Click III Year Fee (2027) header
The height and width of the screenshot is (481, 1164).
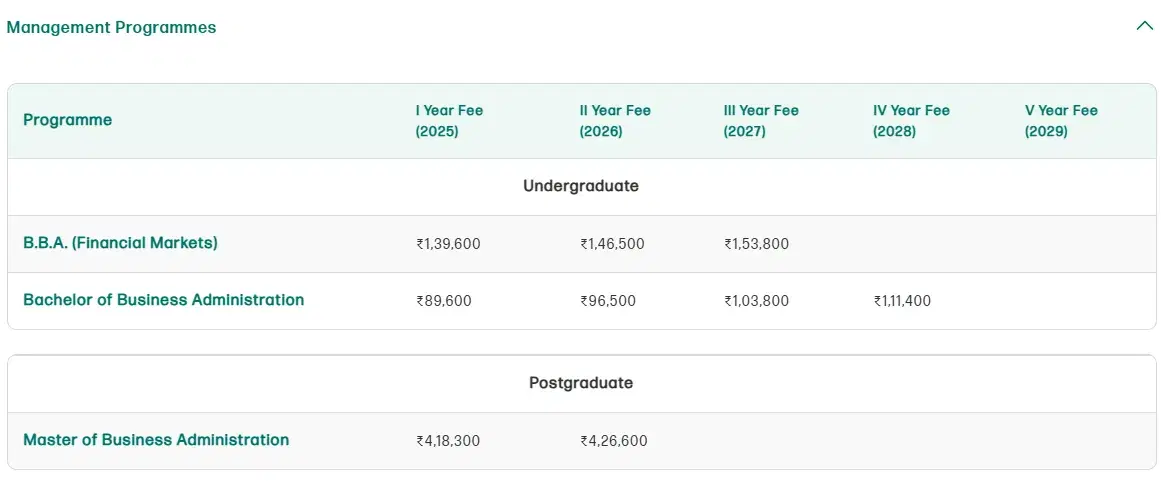(761, 121)
